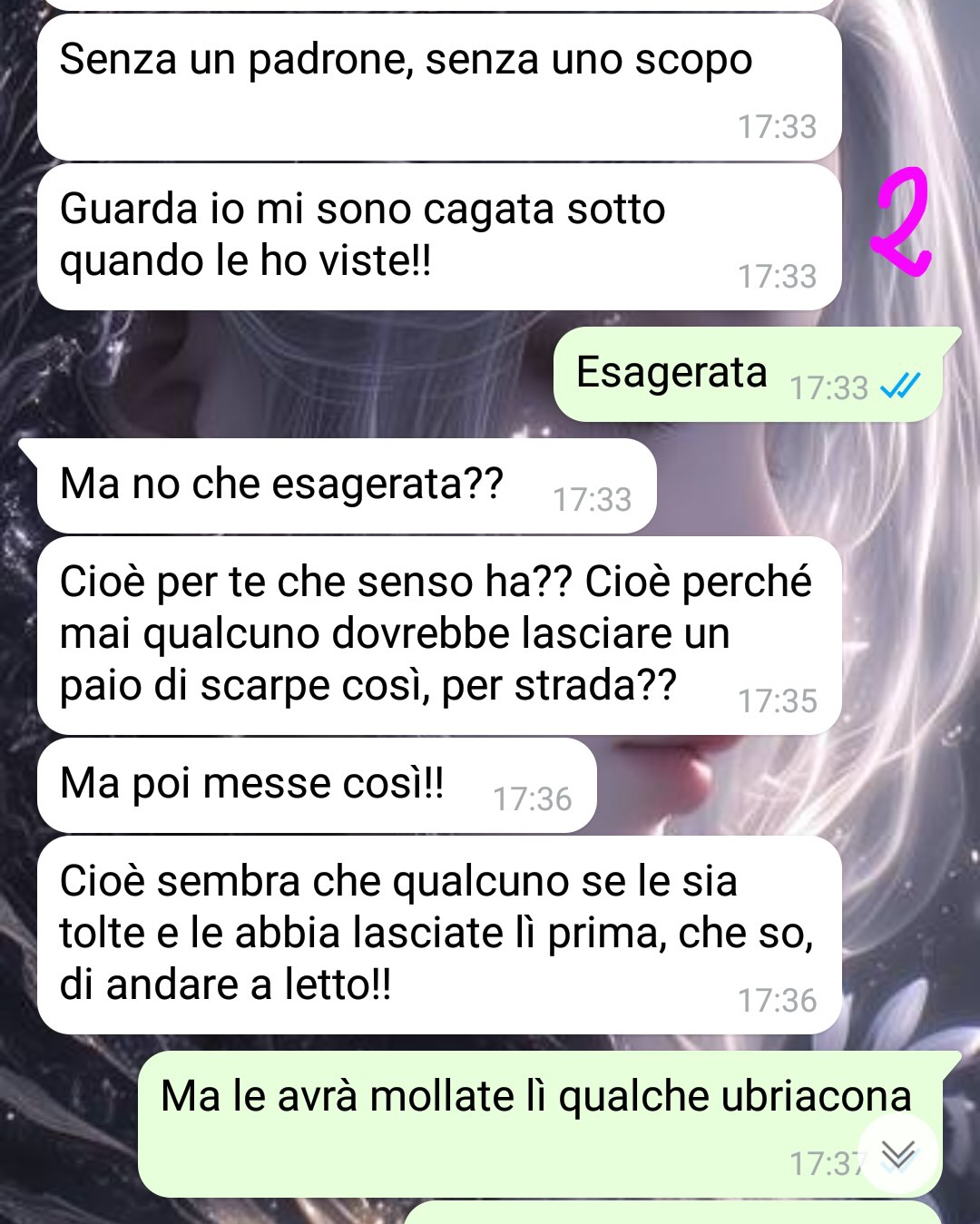Click the 17:33 timestamp of 'Ma no che esagerata??'

[592, 499]
